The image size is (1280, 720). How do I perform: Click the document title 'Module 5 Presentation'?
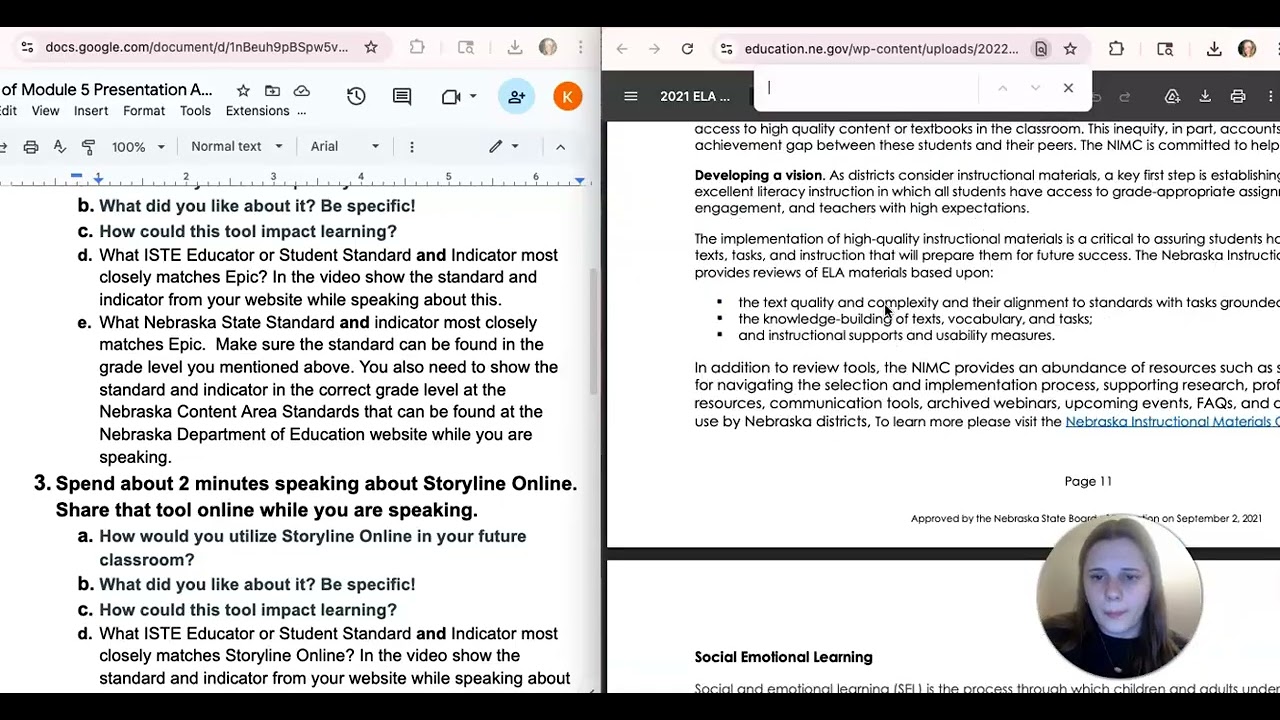pyautogui.click(x=106, y=90)
